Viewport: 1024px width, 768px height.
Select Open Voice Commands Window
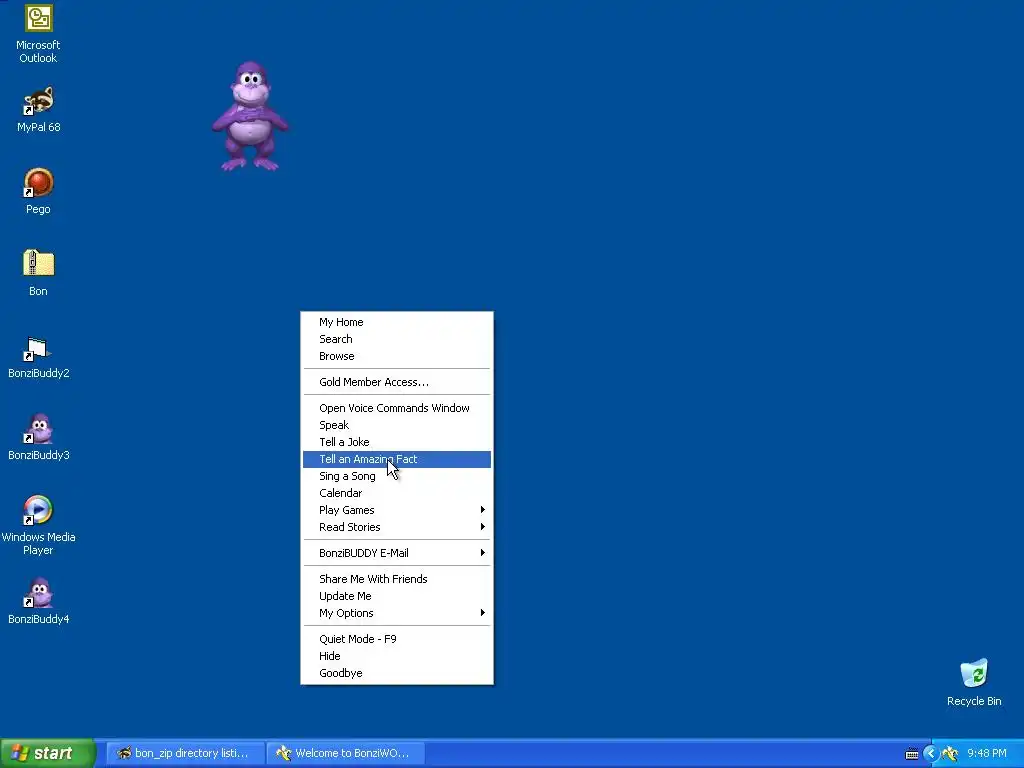click(x=396, y=408)
